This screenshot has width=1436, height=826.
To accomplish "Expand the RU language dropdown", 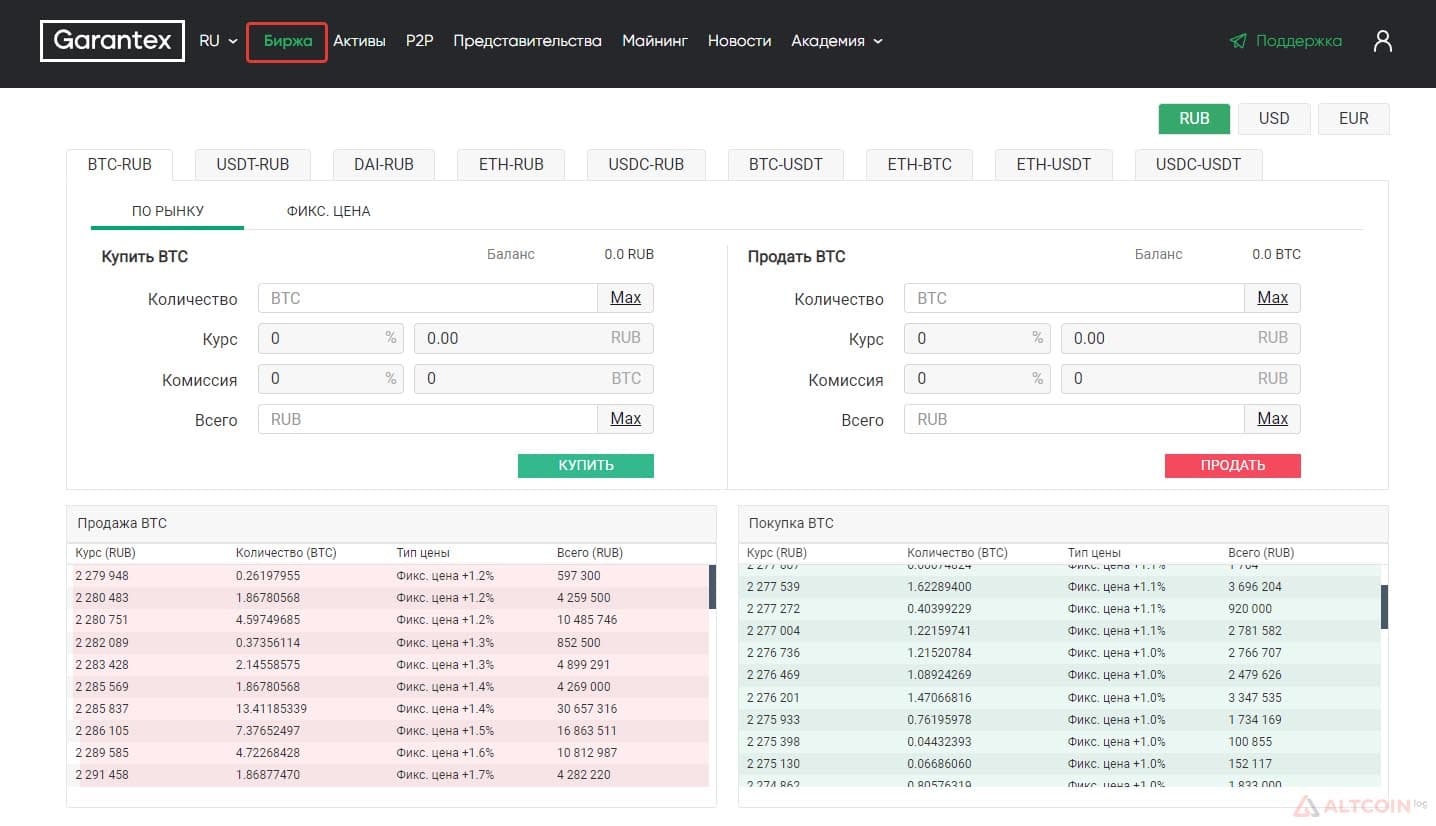I will pyautogui.click(x=218, y=41).
